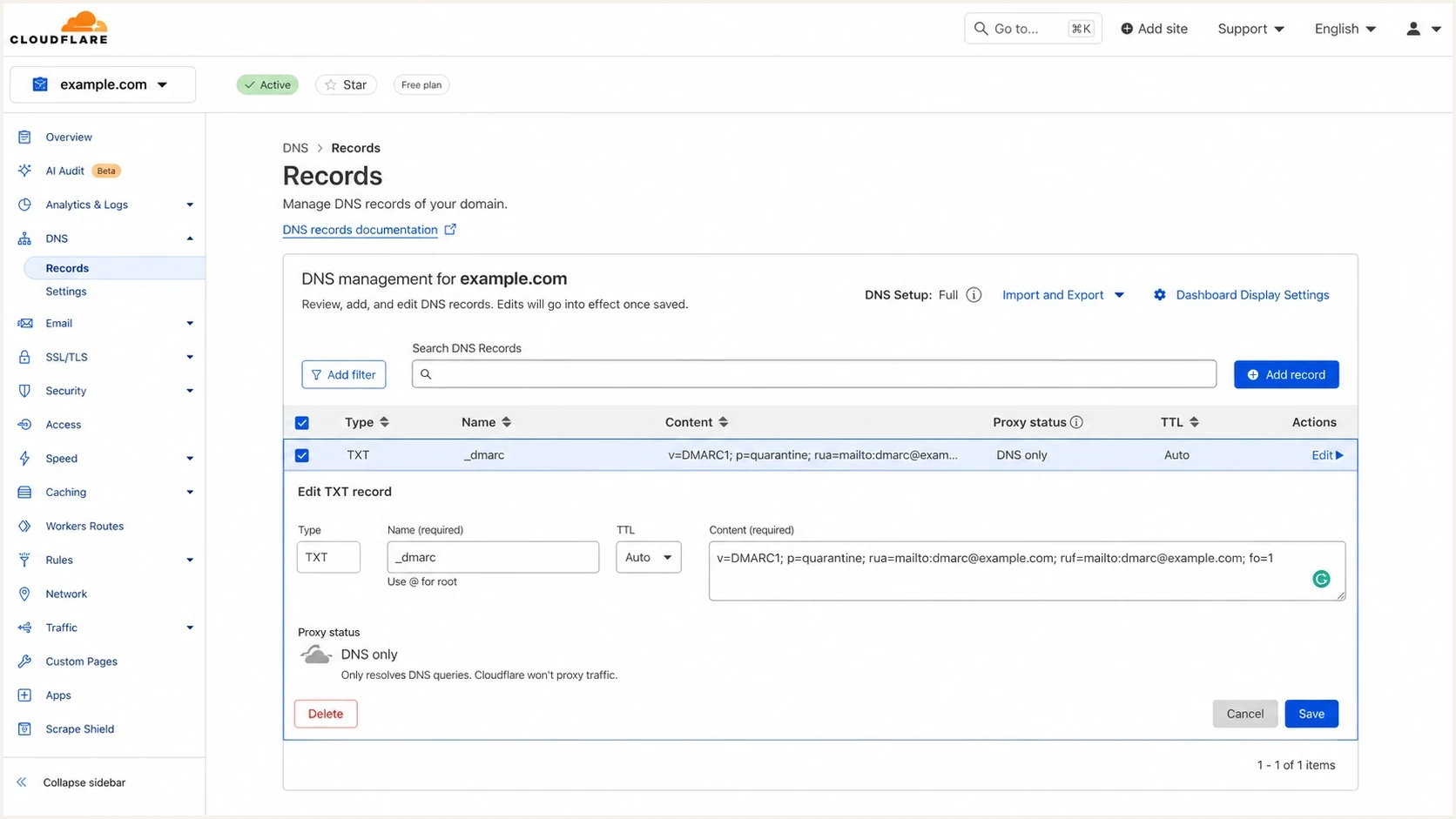
Task: Delete the _dmarc TXT record
Action: click(326, 714)
